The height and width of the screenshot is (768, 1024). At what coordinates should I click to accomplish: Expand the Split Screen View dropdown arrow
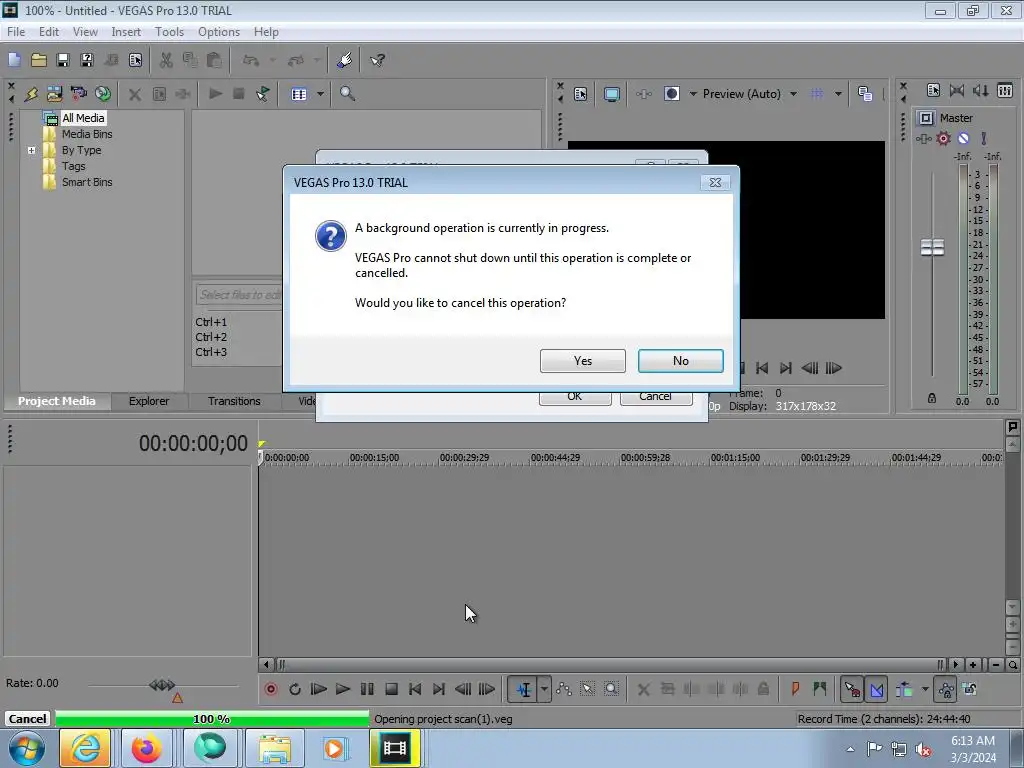pos(693,93)
